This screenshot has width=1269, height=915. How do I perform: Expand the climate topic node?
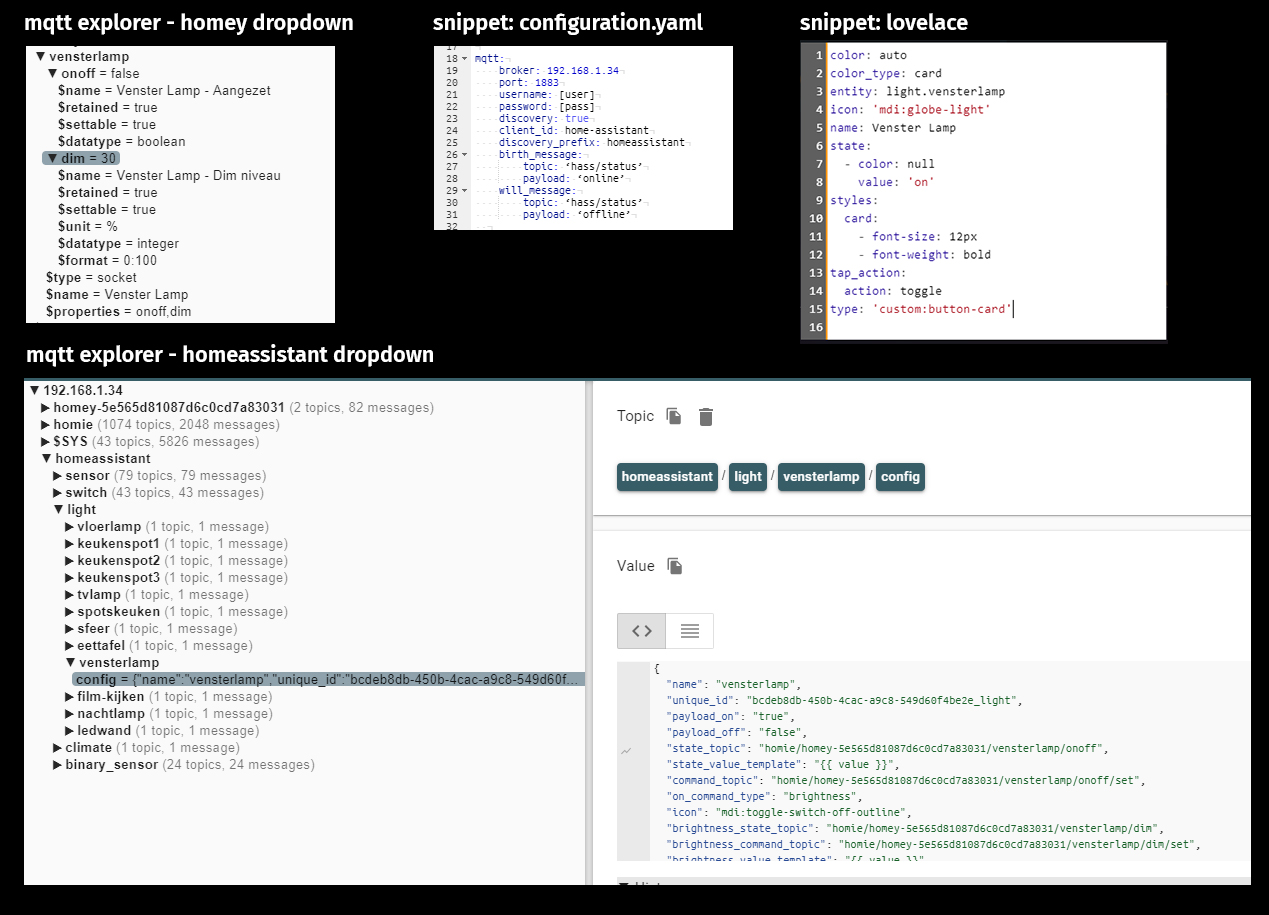[x=58, y=748]
